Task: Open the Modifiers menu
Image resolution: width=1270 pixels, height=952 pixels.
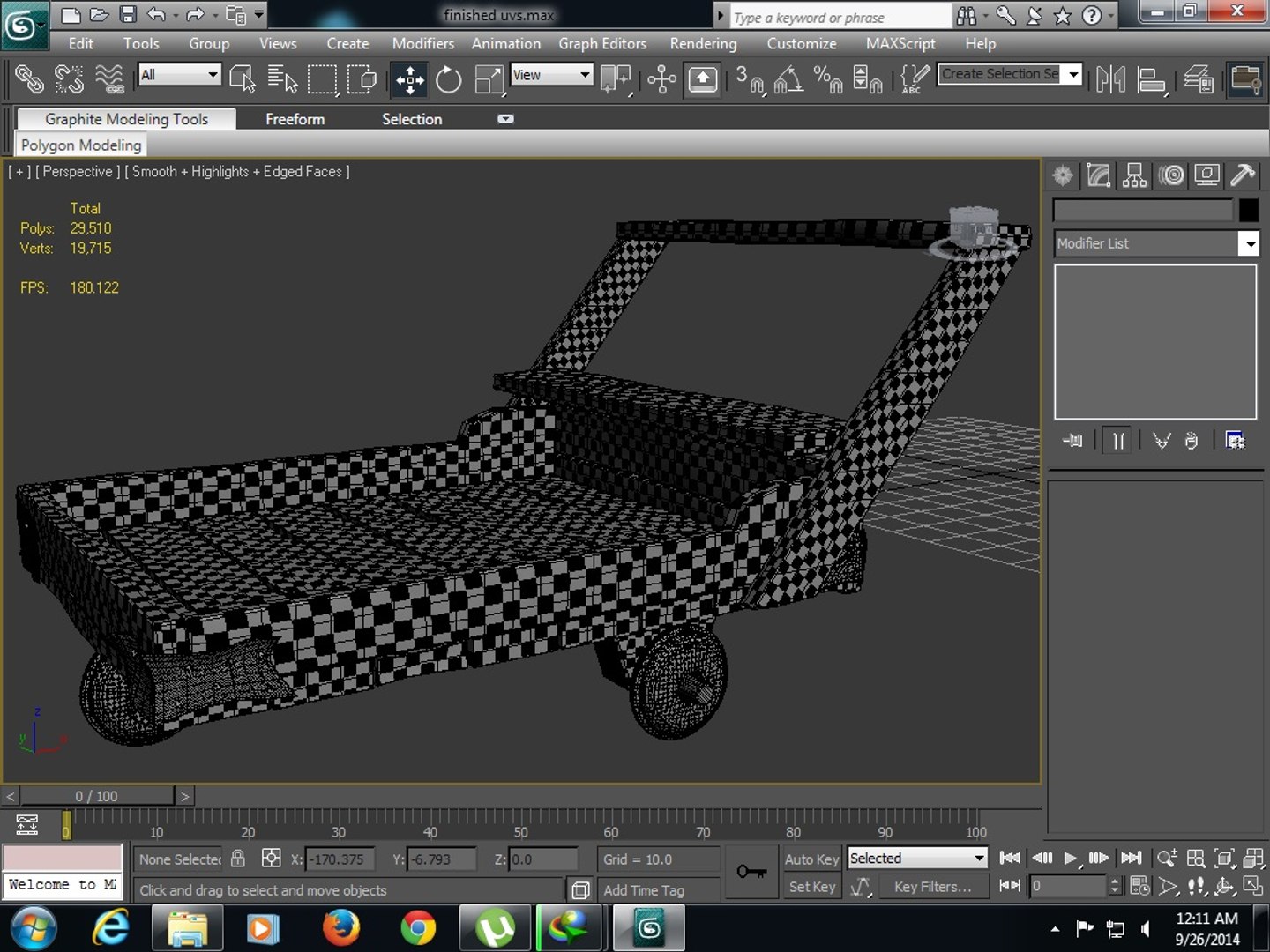Action: (423, 43)
